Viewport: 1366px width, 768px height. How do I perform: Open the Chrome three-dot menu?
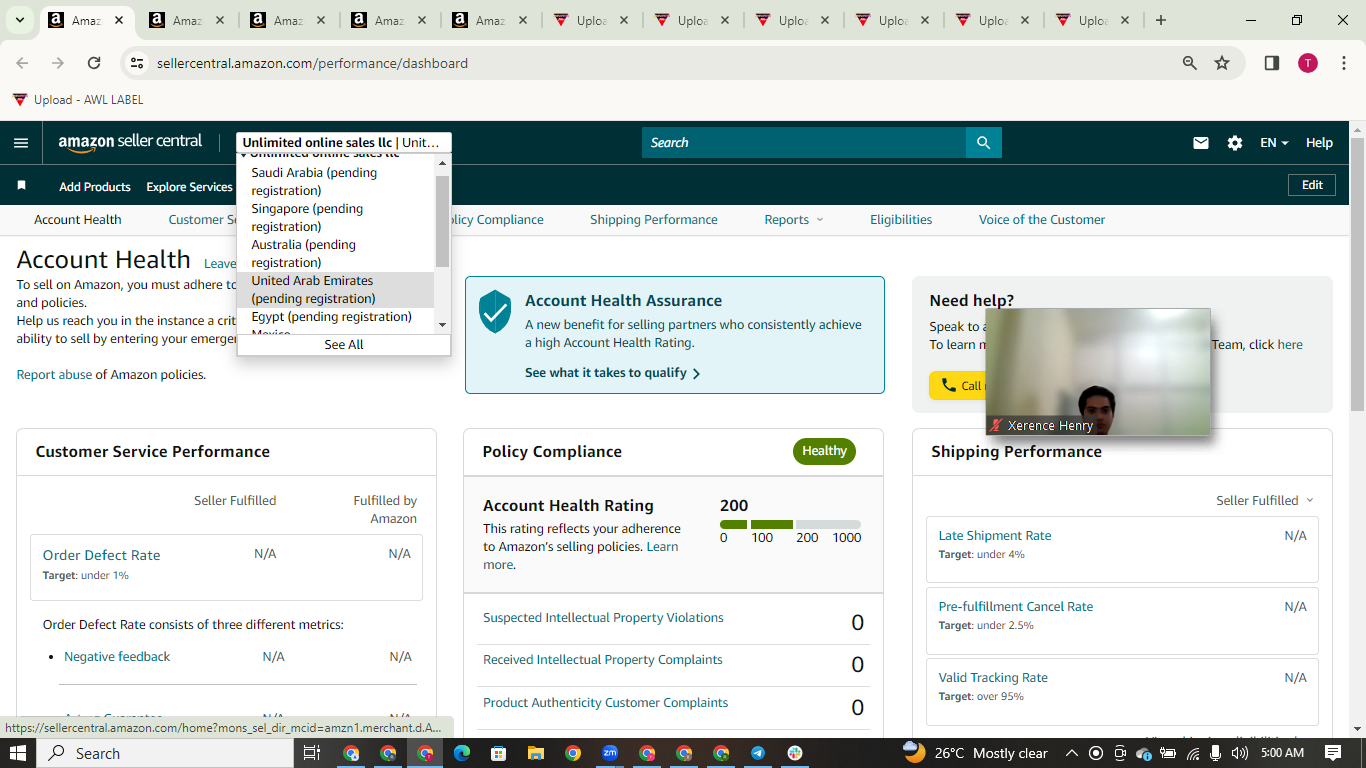click(x=1344, y=63)
